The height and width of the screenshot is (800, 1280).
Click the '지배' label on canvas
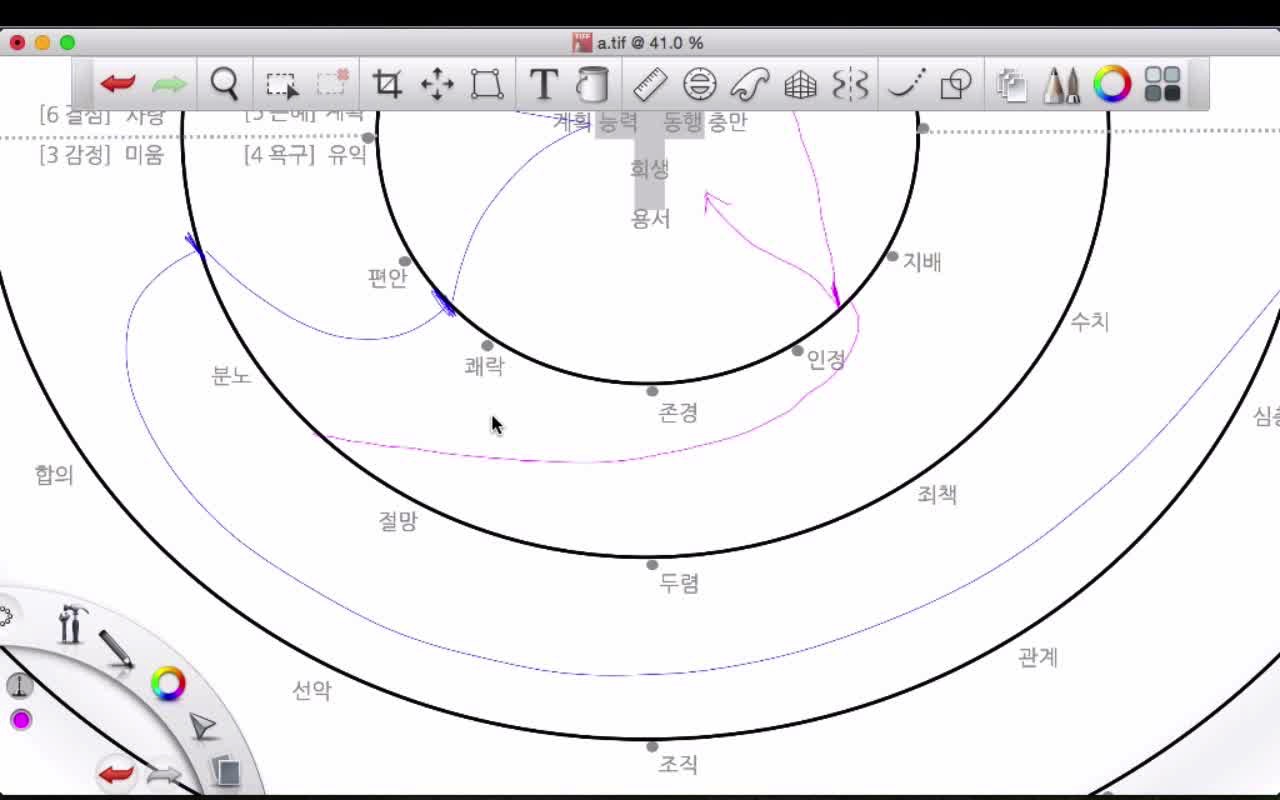tap(922, 262)
